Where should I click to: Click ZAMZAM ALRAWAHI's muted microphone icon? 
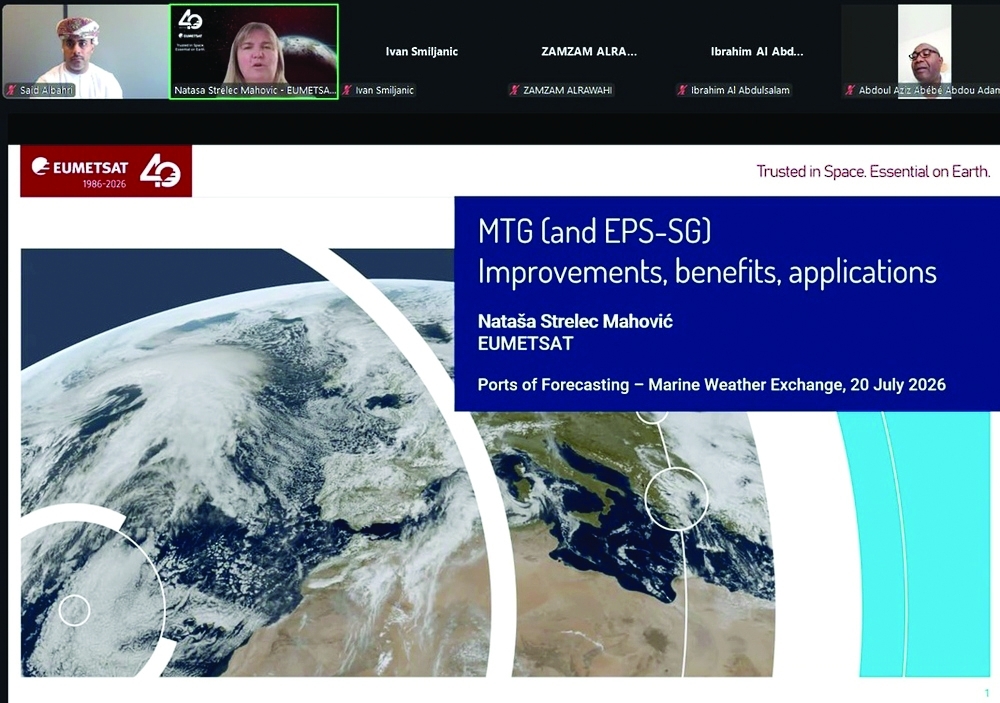point(515,90)
